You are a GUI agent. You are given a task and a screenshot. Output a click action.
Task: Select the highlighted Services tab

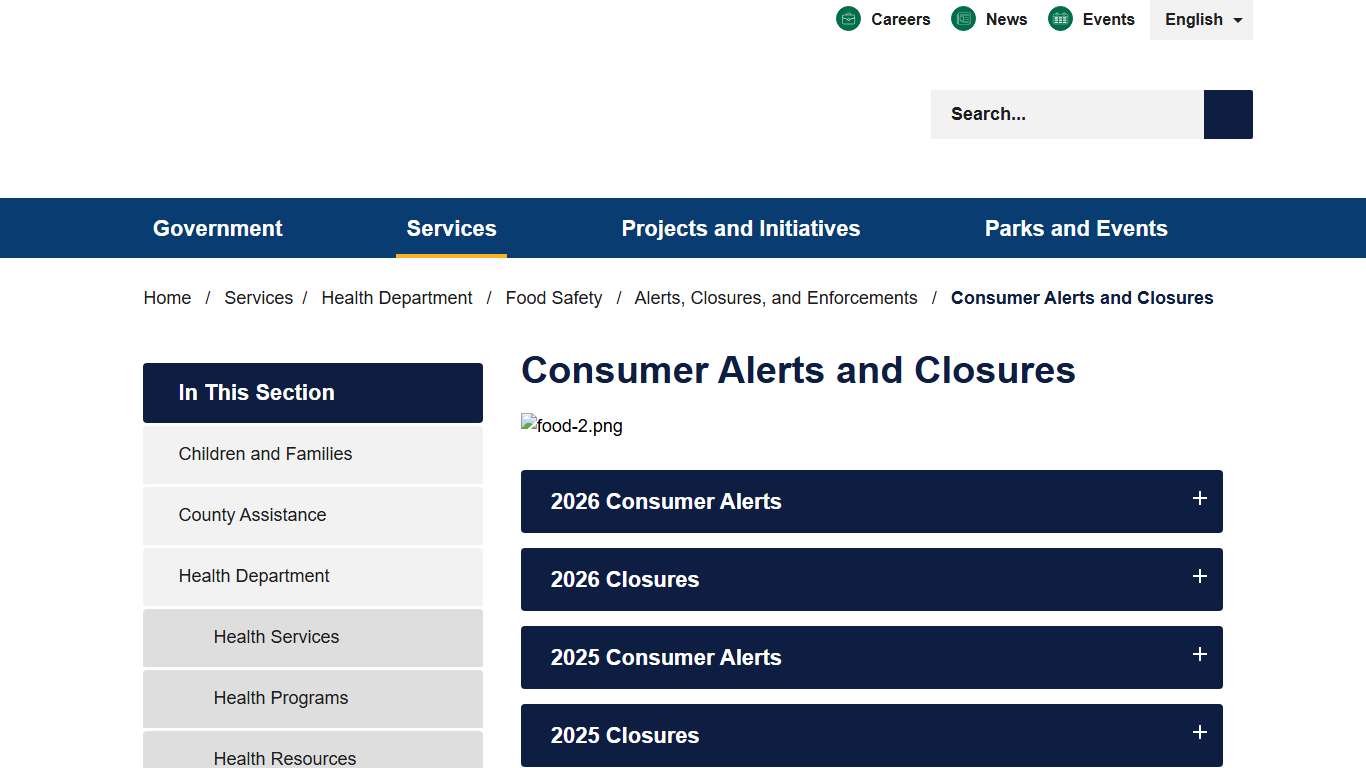(x=451, y=228)
